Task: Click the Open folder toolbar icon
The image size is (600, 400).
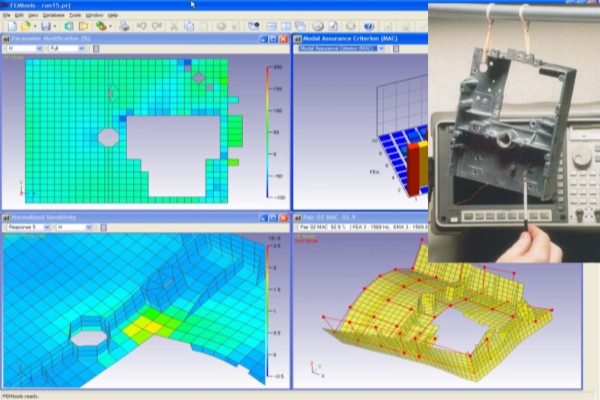Action: point(26,26)
